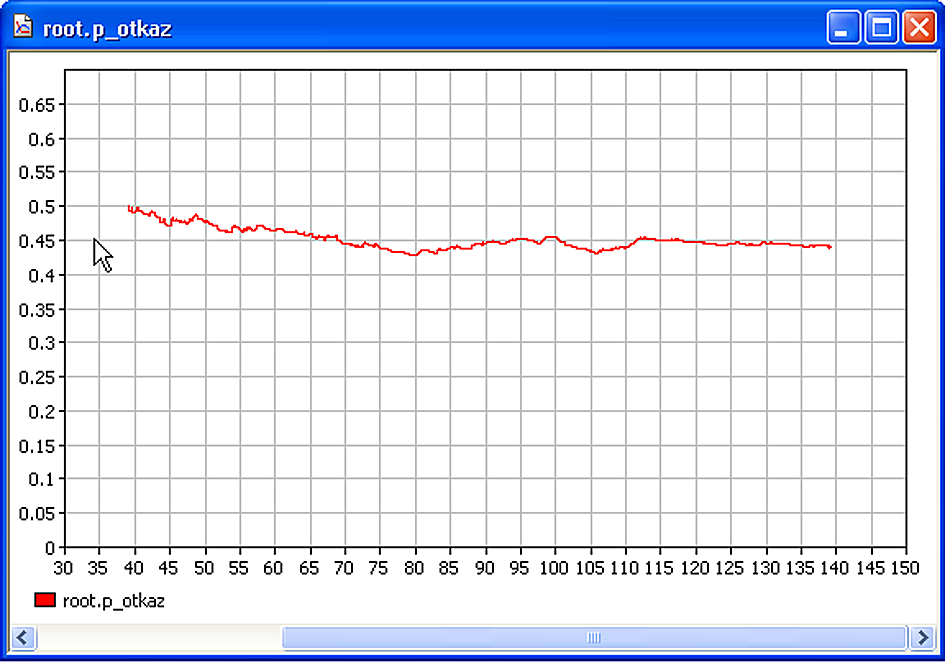Click y-axis label 0.5
Viewport: 945px width, 663px height.
click(42, 207)
